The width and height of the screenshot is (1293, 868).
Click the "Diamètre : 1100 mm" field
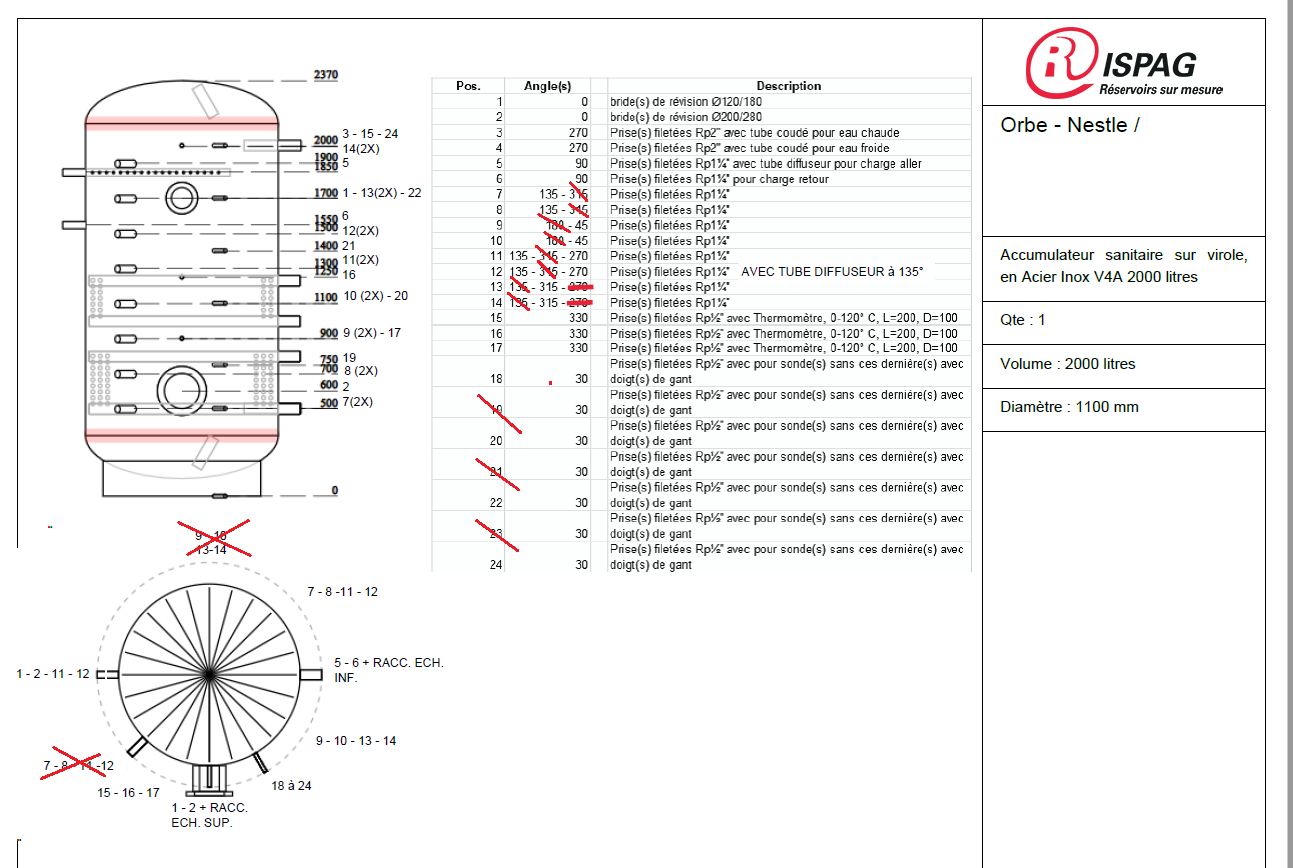pyautogui.click(x=1069, y=407)
